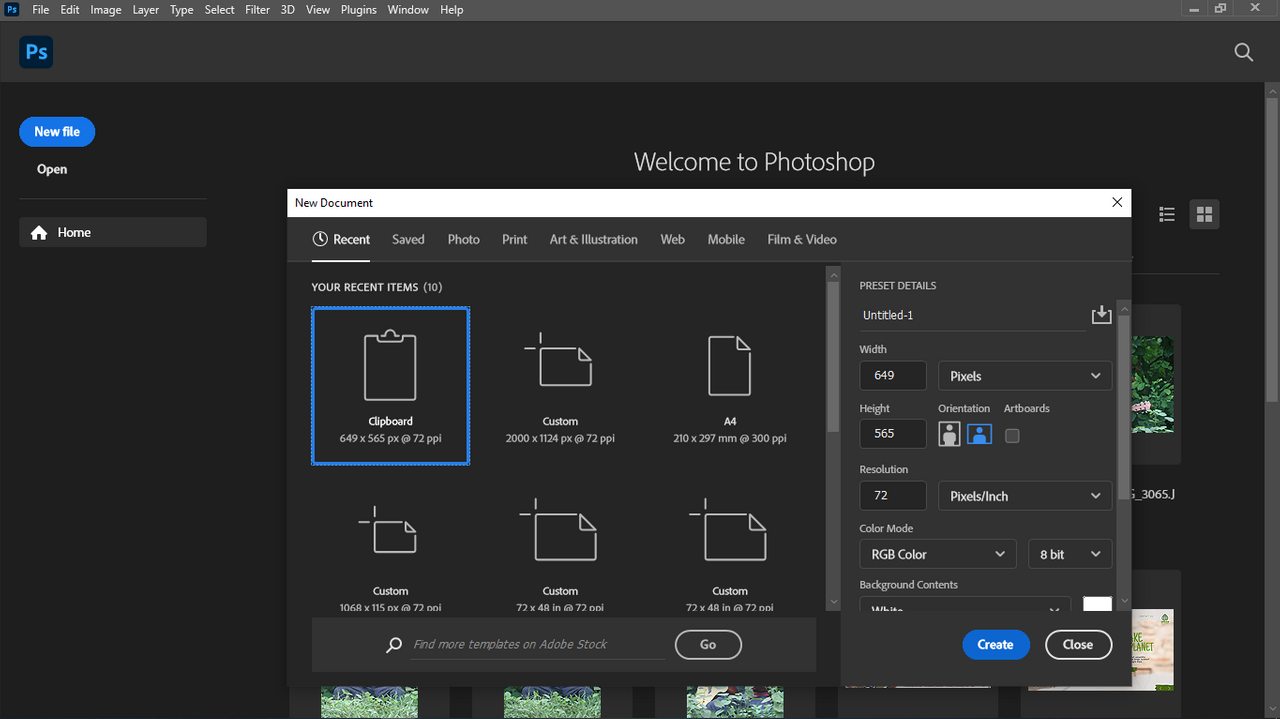Screen dimensions: 1280x719
Task: Open the Recent tab
Action: tap(341, 239)
